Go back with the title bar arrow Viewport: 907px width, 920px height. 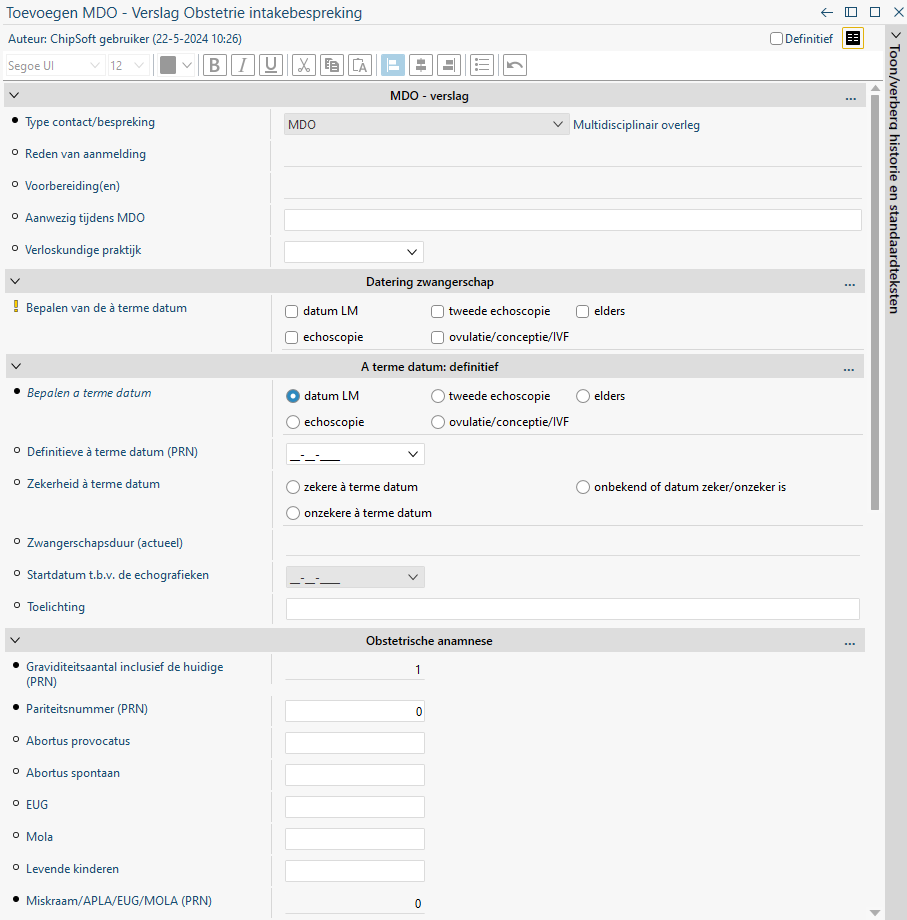[827, 13]
